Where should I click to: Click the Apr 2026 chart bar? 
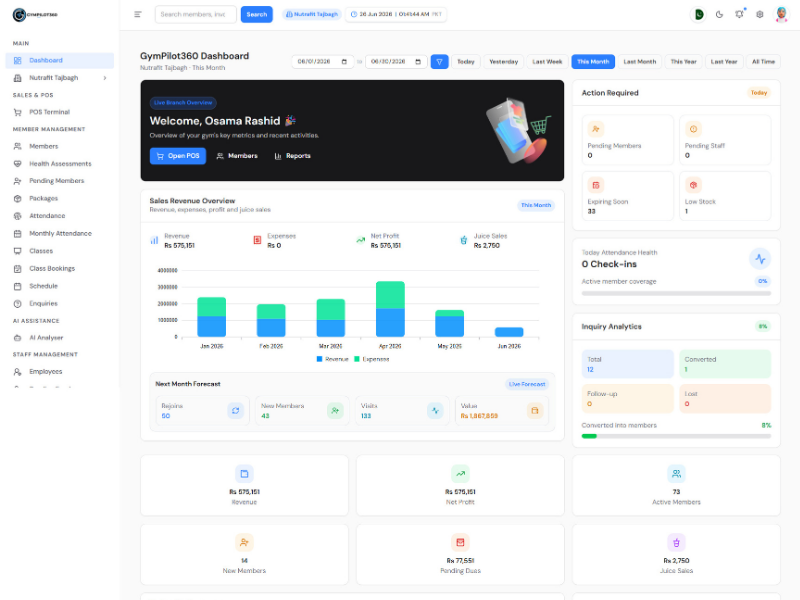[x=390, y=309]
